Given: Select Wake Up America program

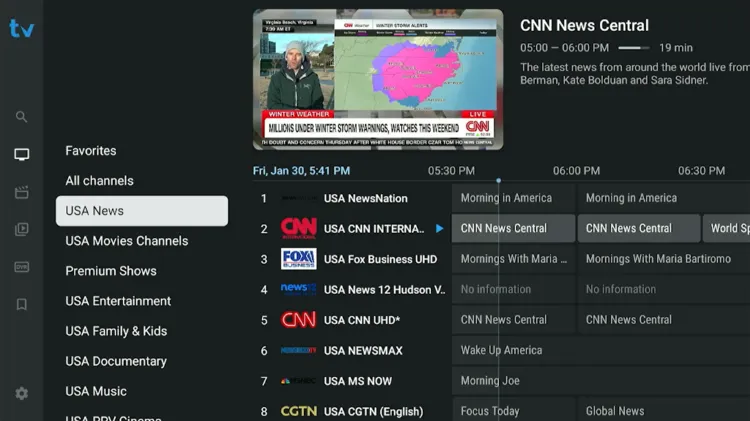Looking at the screenshot, I should (601, 350).
